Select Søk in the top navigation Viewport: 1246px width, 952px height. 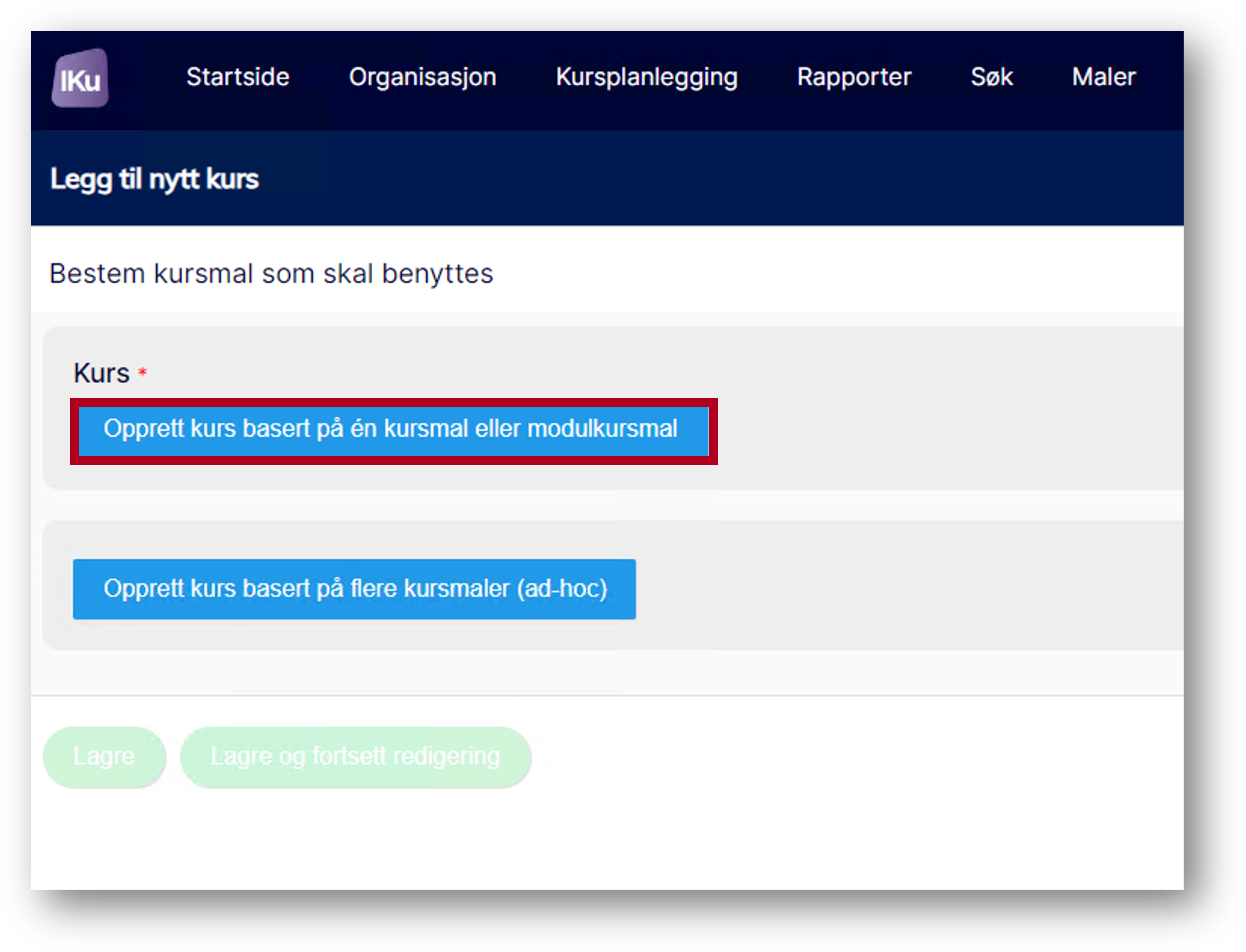[991, 77]
